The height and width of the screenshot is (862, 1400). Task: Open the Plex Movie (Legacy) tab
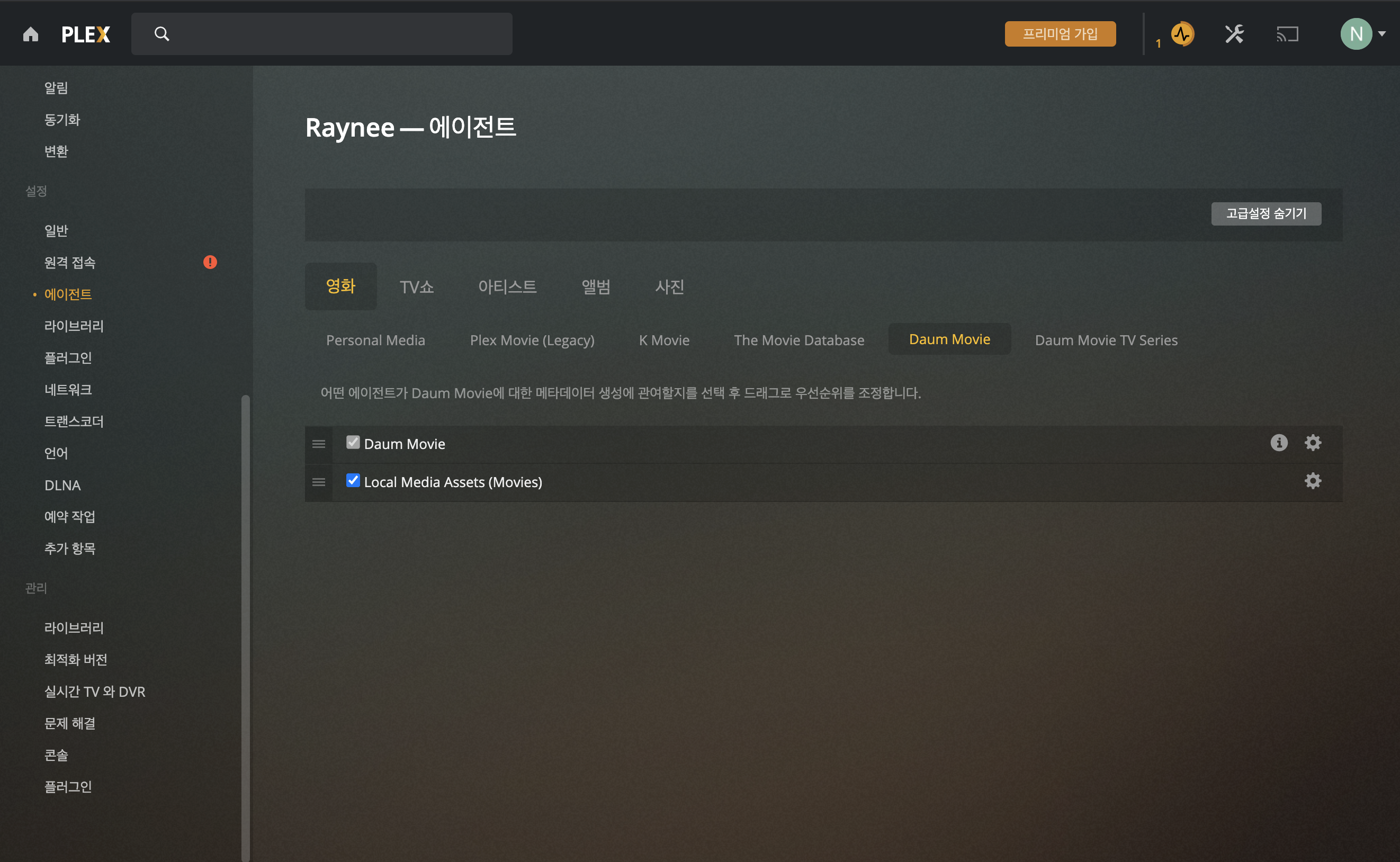coord(532,340)
